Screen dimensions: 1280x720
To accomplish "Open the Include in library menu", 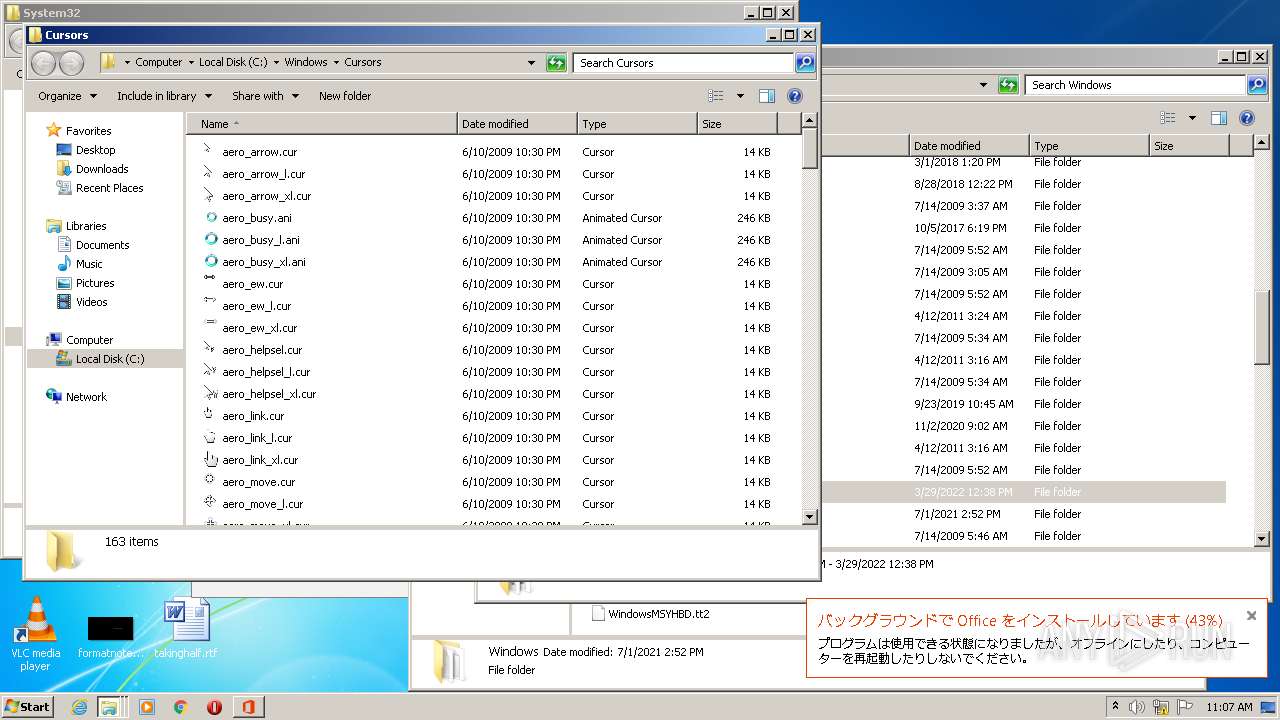I will [x=164, y=96].
